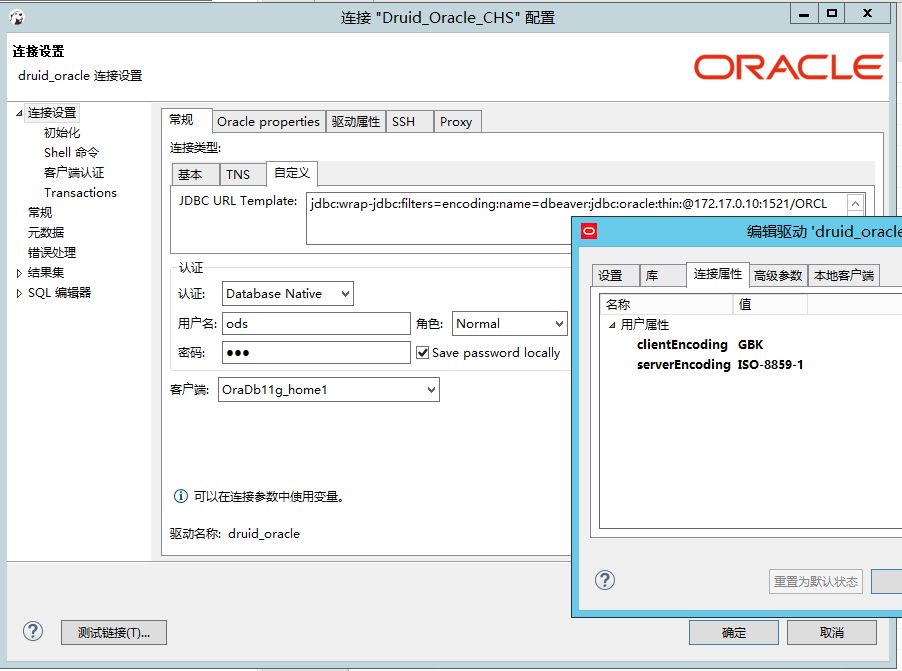This screenshot has height=671, width=902.
Task: Select Transactions in the settings tree
Action: pos(80,193)
